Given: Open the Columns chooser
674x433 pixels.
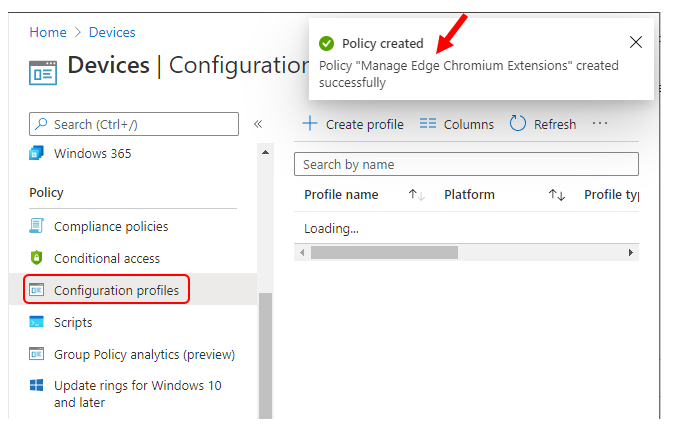Looking at the screenshot, I should point(457,124).
